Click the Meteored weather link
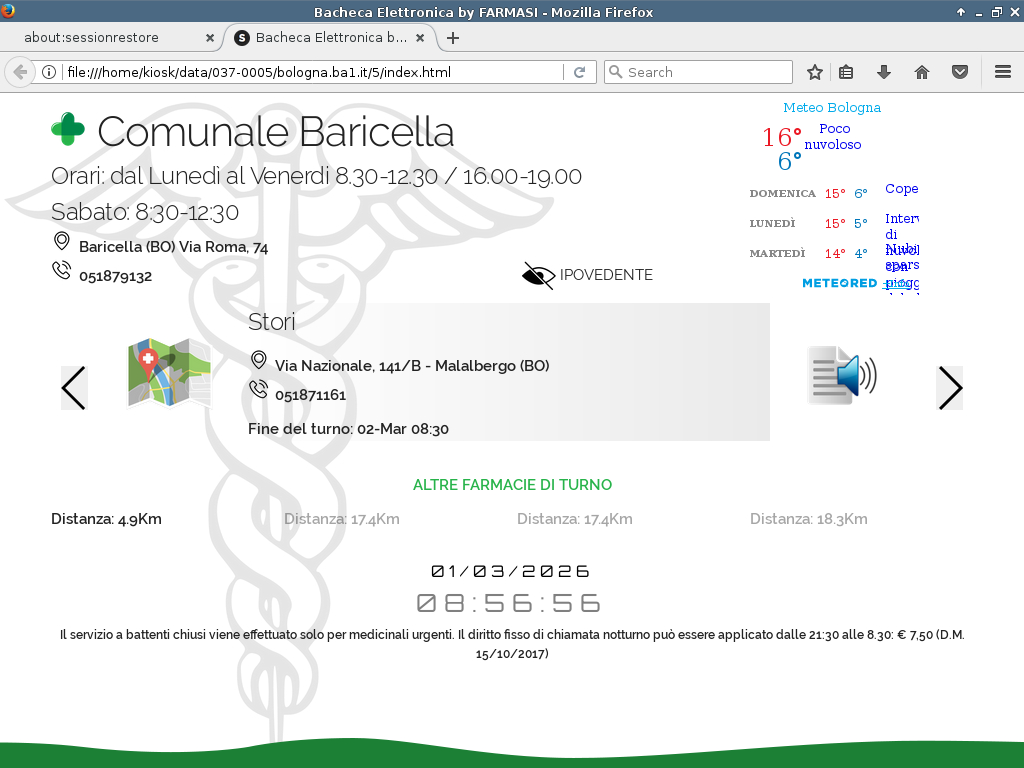The image size is (1024, 768). point(840,283)
